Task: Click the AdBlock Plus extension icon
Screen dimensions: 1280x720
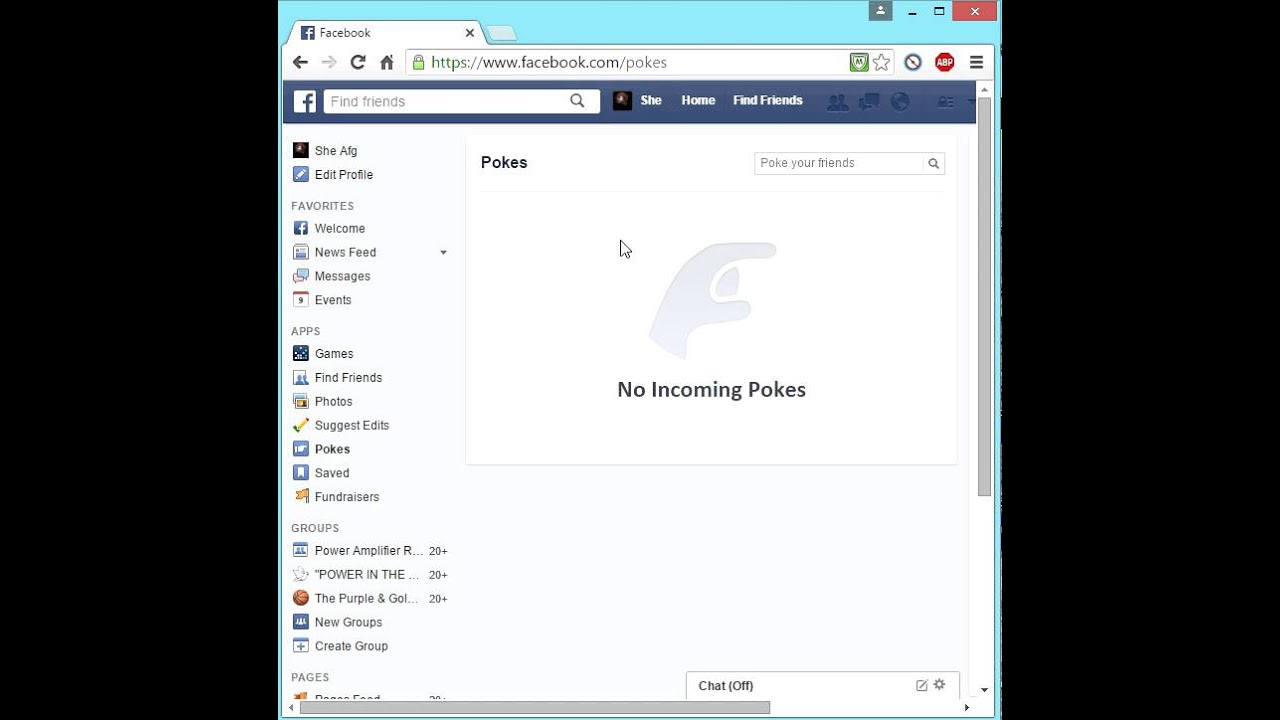Action: 944,62
